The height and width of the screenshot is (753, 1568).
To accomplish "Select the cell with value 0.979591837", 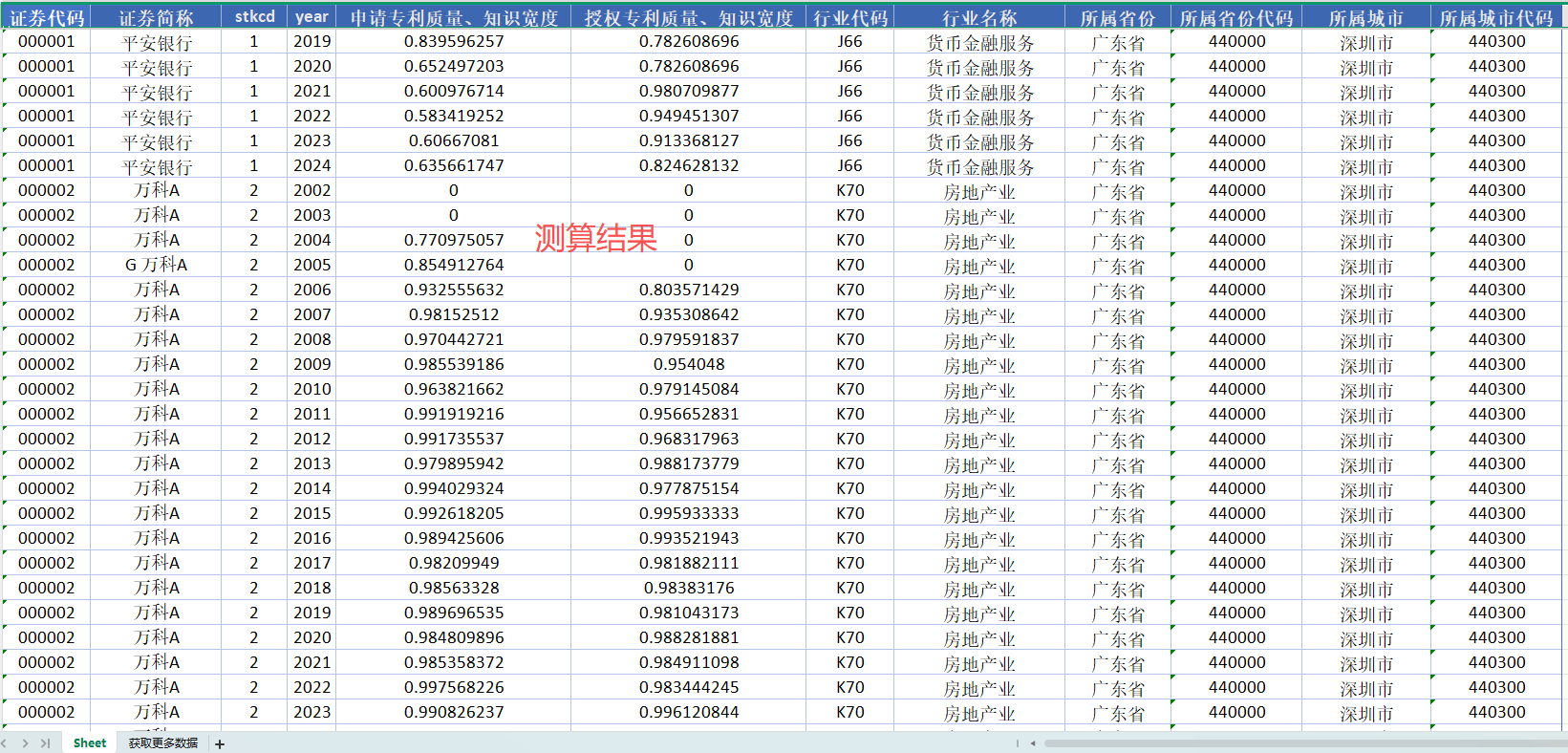I will (x=689, y=339).
